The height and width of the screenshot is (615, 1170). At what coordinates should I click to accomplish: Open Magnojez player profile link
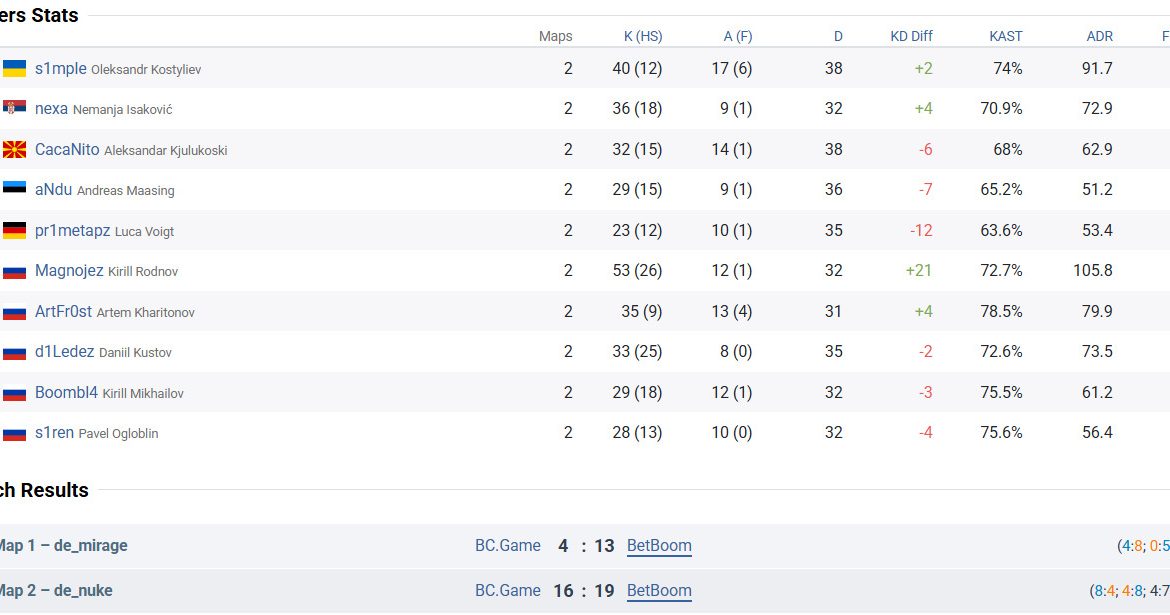pyautogui.click(x=69, y=271)
